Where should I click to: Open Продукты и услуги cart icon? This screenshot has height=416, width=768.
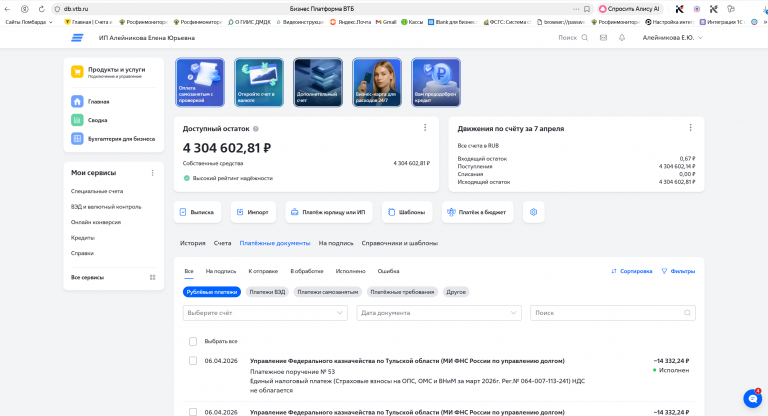click(77, 72)
